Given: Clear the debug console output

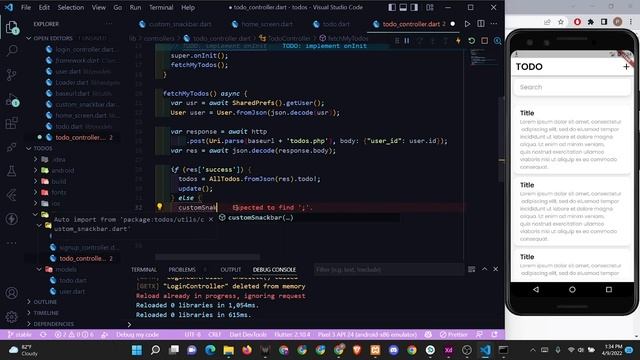Looking at the screenshot, I should point(471,269).
